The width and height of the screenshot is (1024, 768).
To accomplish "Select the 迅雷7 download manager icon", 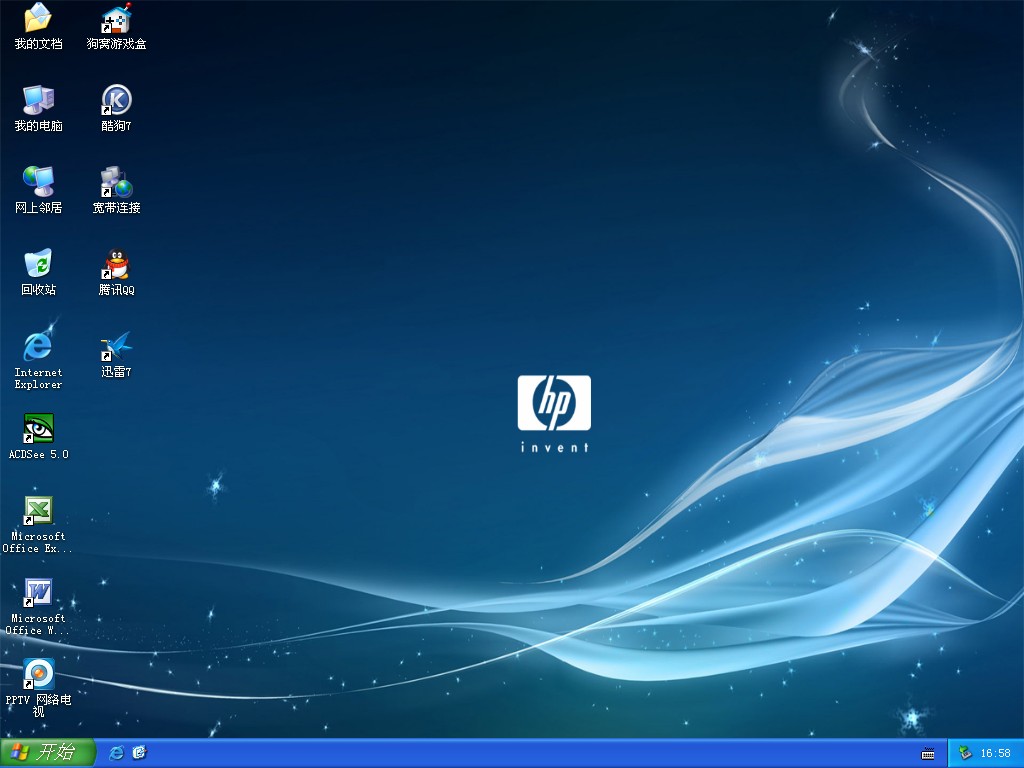I will (116, 346).
